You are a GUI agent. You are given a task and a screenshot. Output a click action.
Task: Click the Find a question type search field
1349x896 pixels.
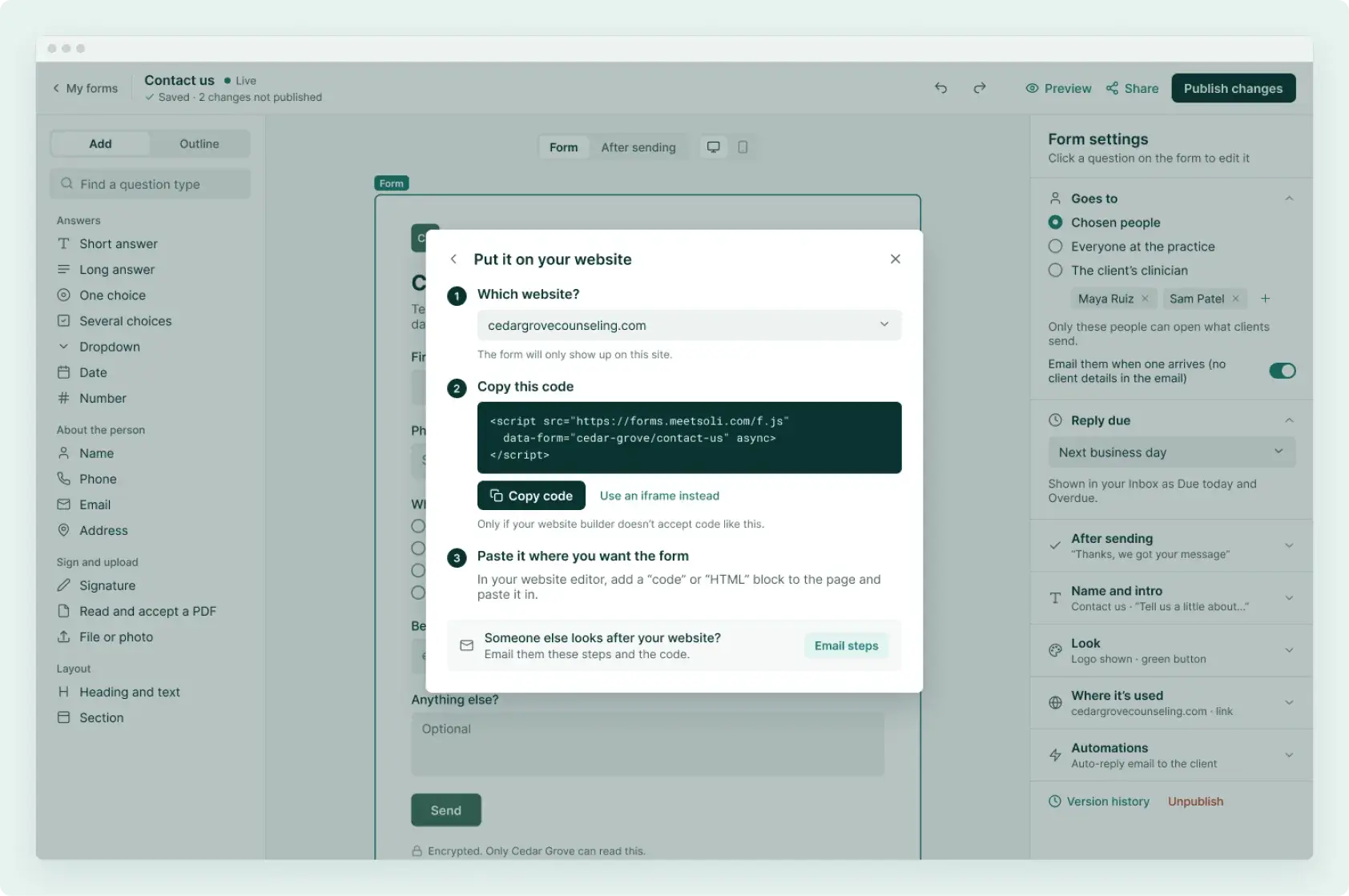point(150,184)
